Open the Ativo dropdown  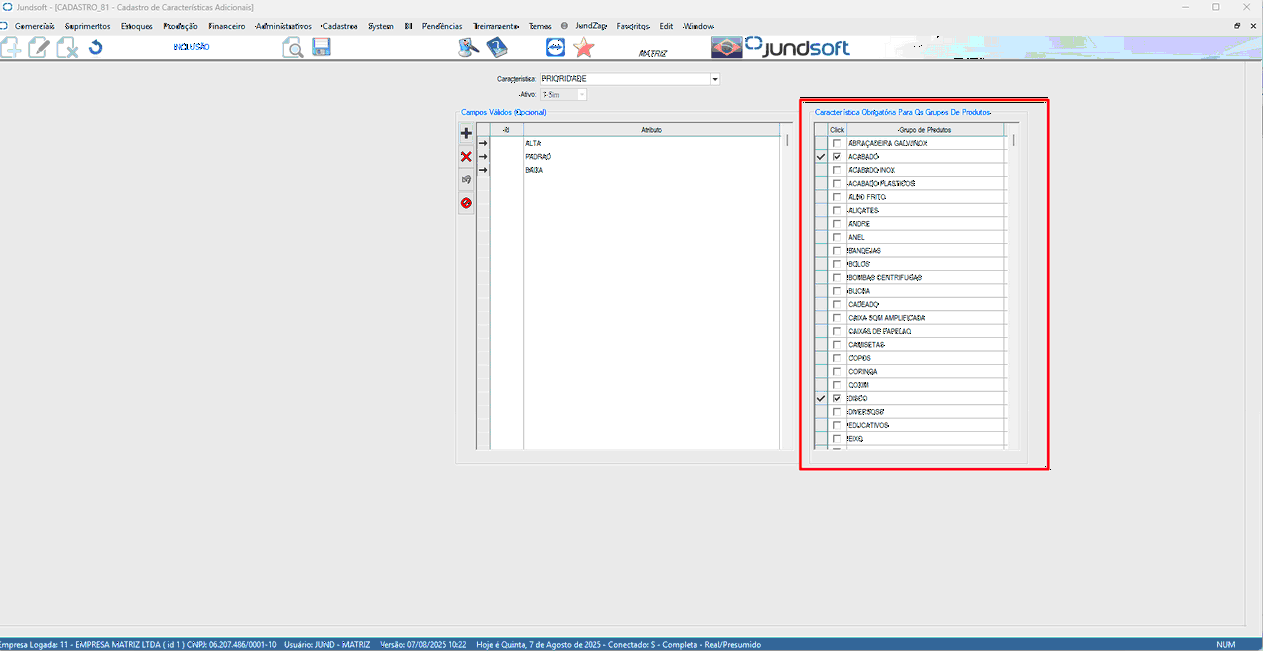click(581, 94)
